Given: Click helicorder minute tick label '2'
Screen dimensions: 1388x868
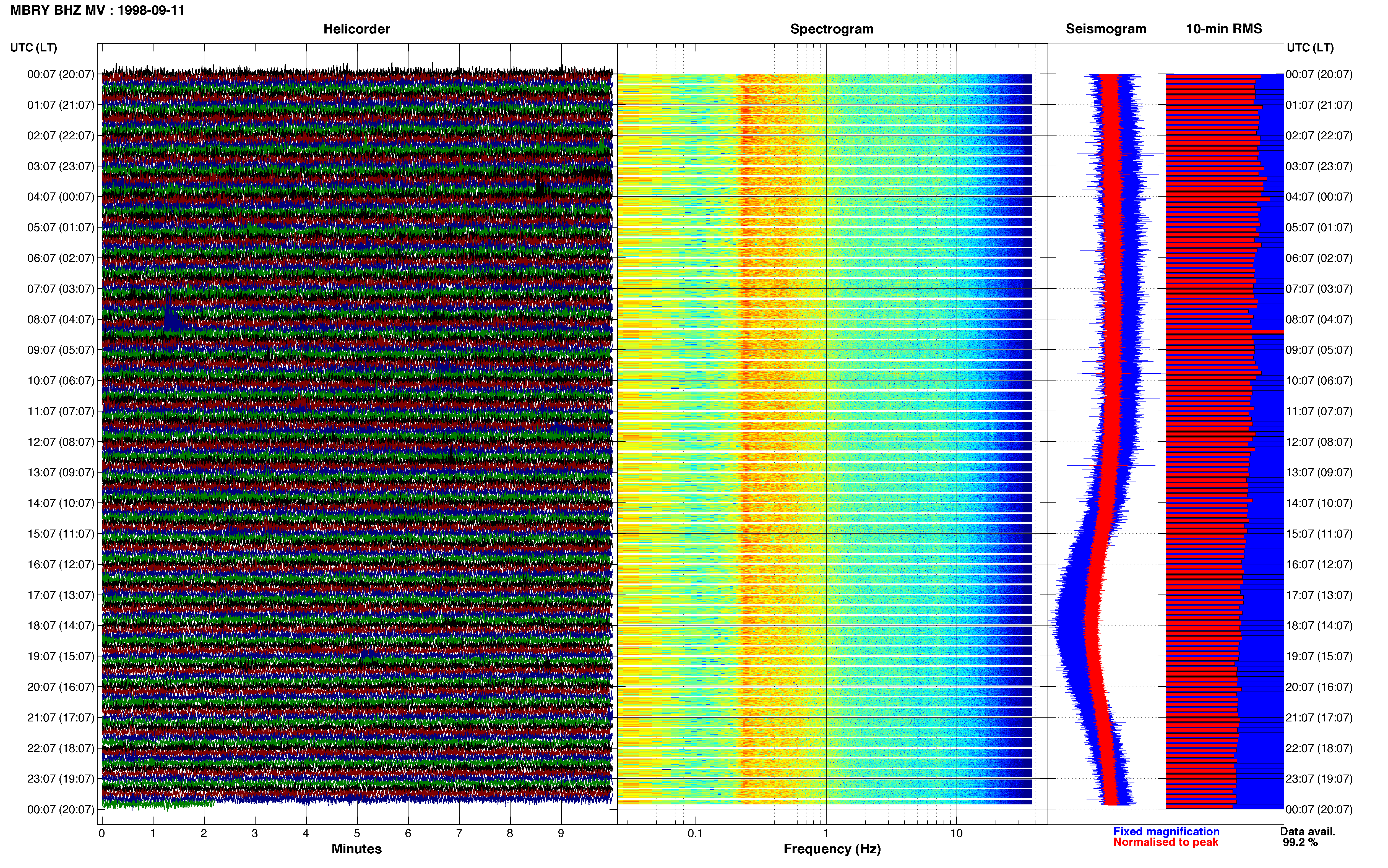Looking at the screenshot, I should pos(204,833).
